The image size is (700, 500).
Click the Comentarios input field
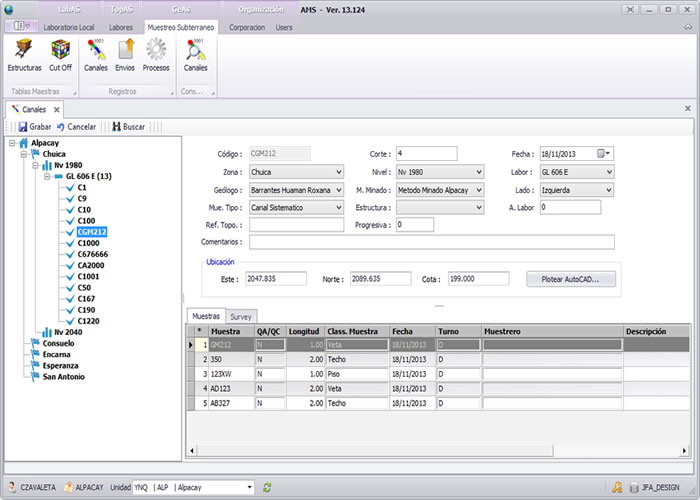(x=431, y=242)
